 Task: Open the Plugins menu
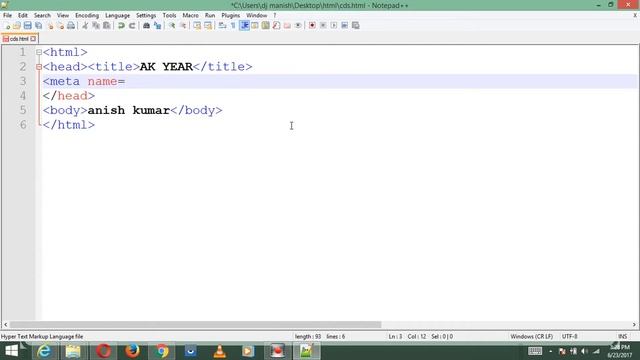(231, 16)
